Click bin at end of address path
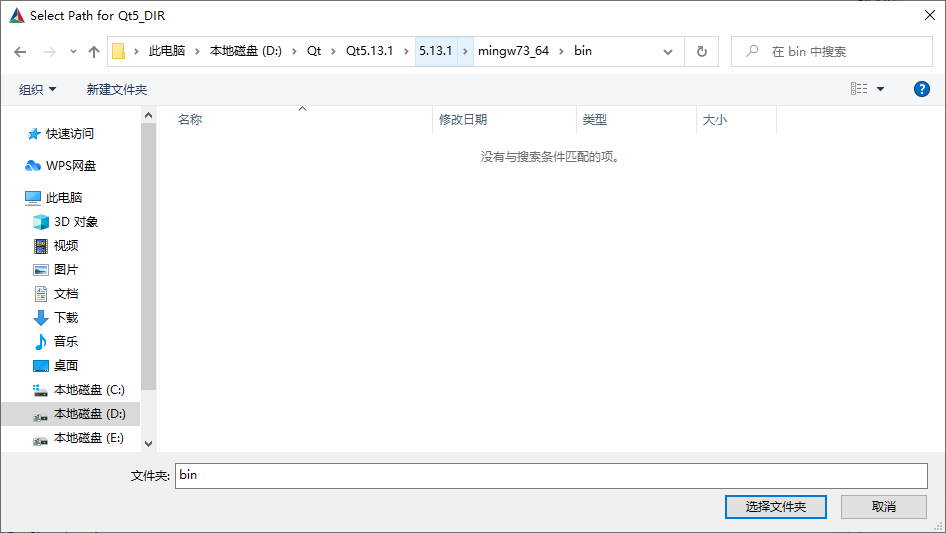This screenshot has height=533, width=946. [583, 51]
